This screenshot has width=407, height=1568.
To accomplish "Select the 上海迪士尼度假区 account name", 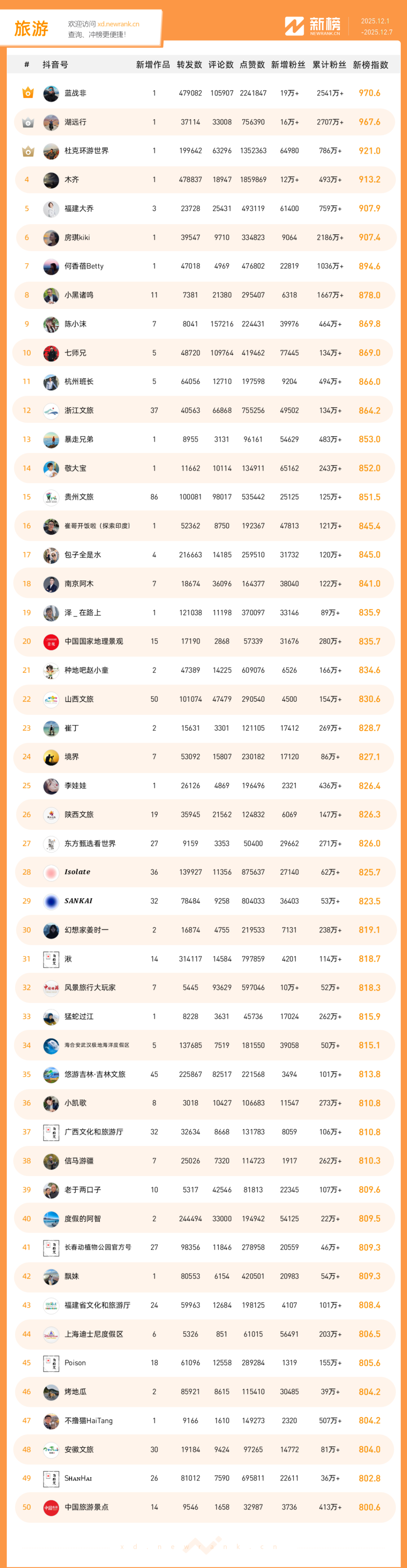I will tap(94, 1334).
